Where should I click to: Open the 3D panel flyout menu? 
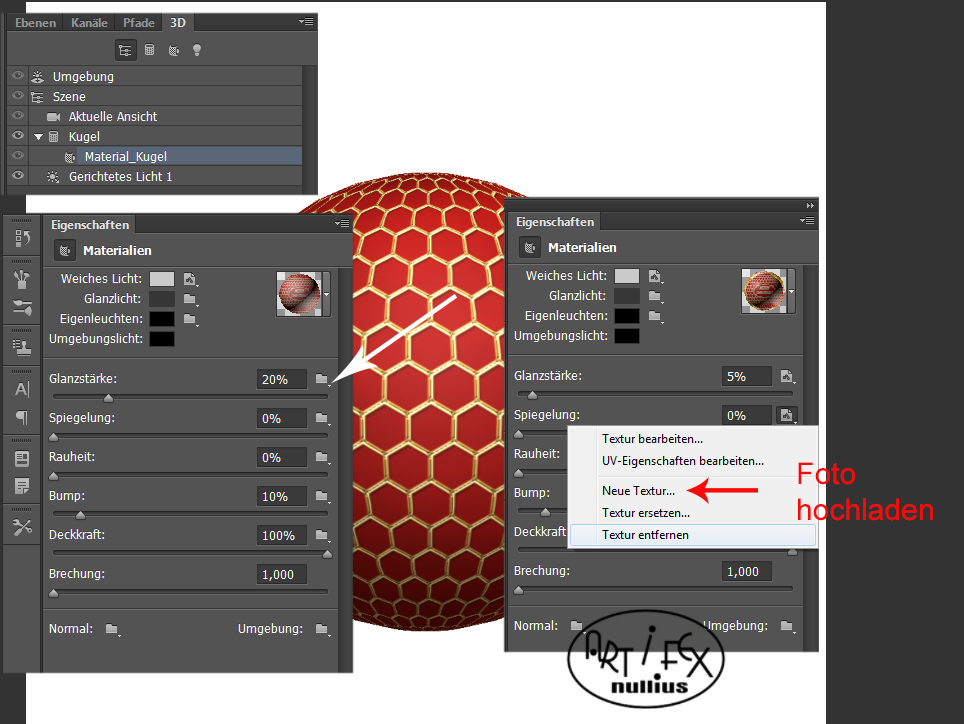[306, 22]
